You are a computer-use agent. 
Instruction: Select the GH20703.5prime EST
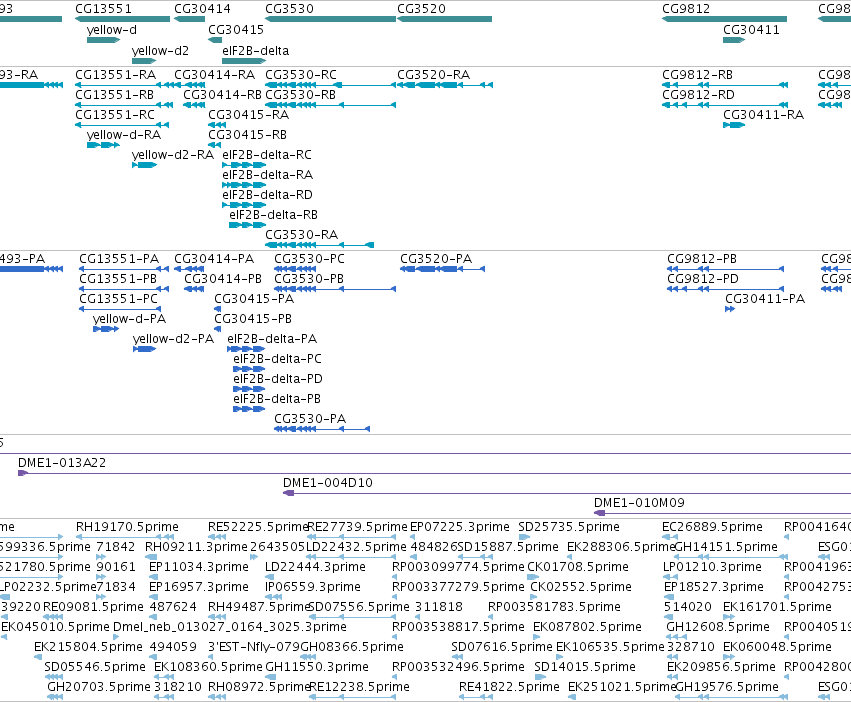pos(55,697)
